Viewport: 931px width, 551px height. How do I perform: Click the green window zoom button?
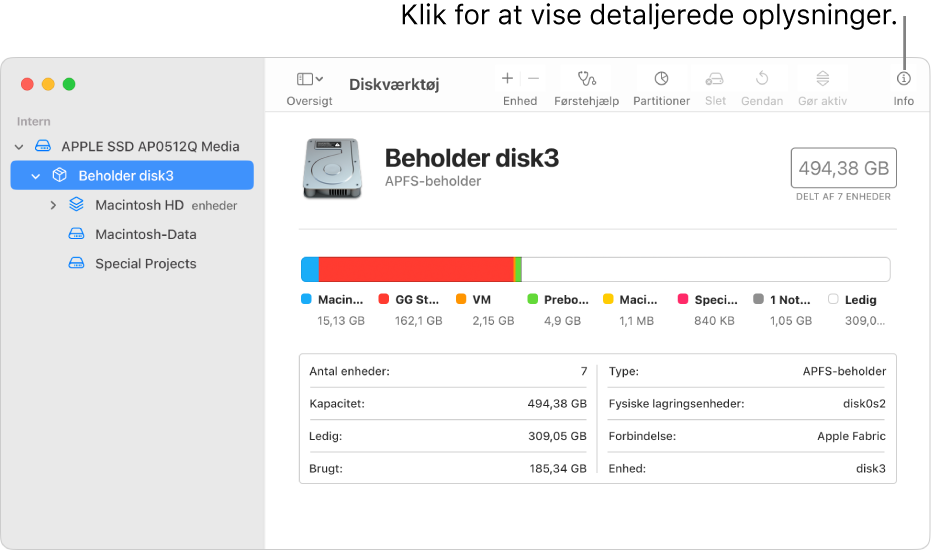(69, 85)
